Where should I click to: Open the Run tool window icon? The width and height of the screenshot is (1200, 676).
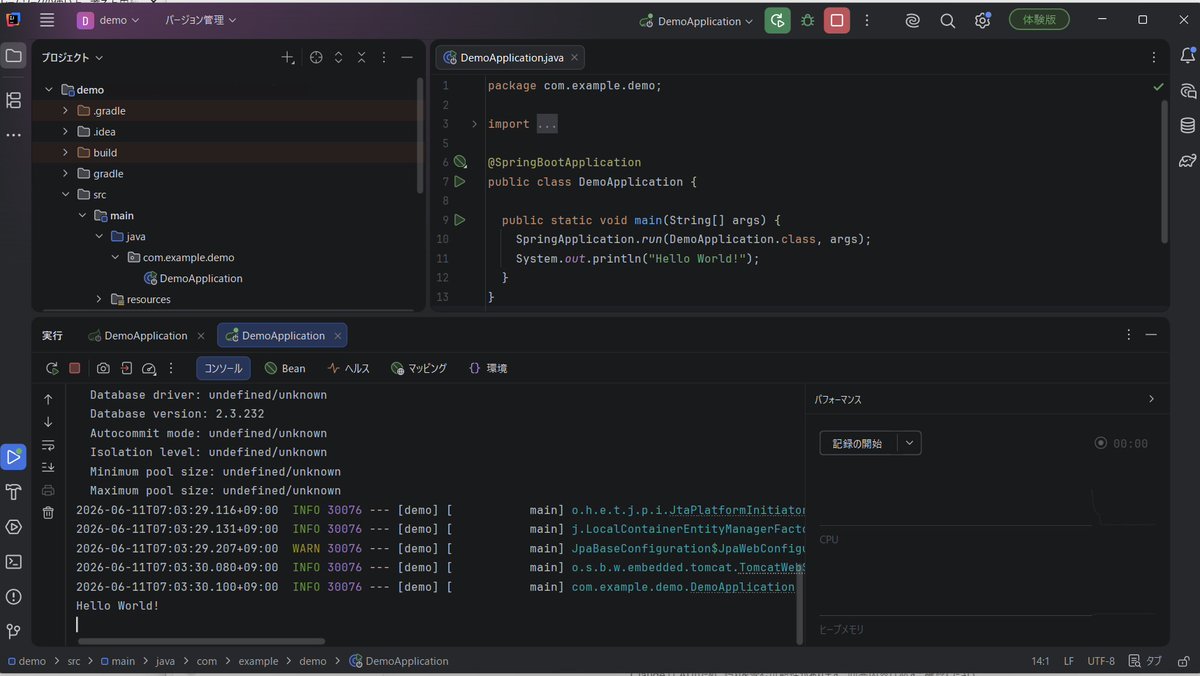pos(14,457)
